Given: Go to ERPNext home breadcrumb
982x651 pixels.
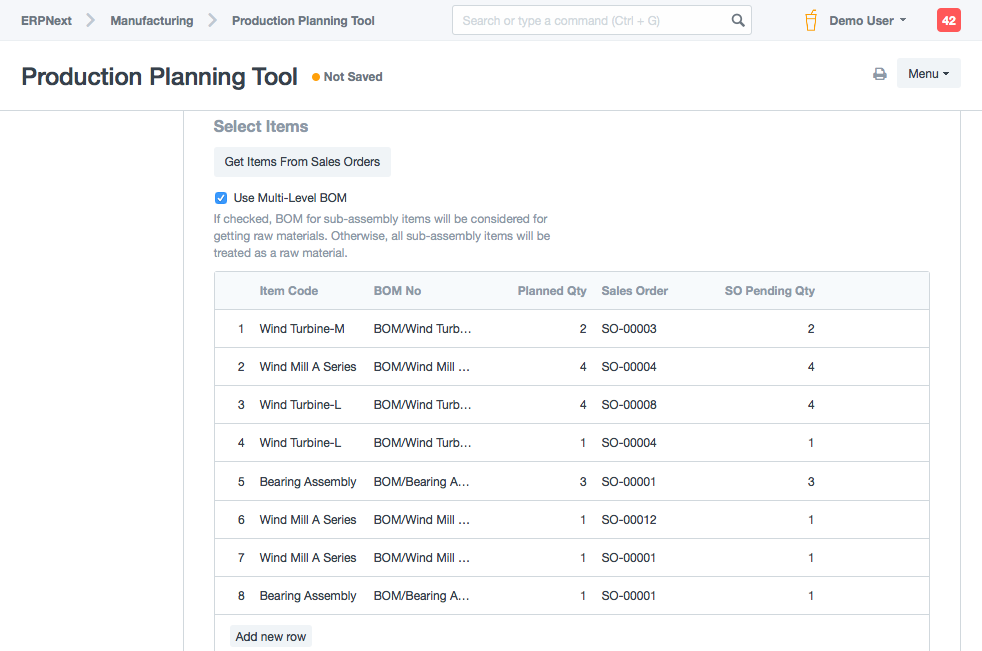Looking at the screenshot, I should pos(46,21).
